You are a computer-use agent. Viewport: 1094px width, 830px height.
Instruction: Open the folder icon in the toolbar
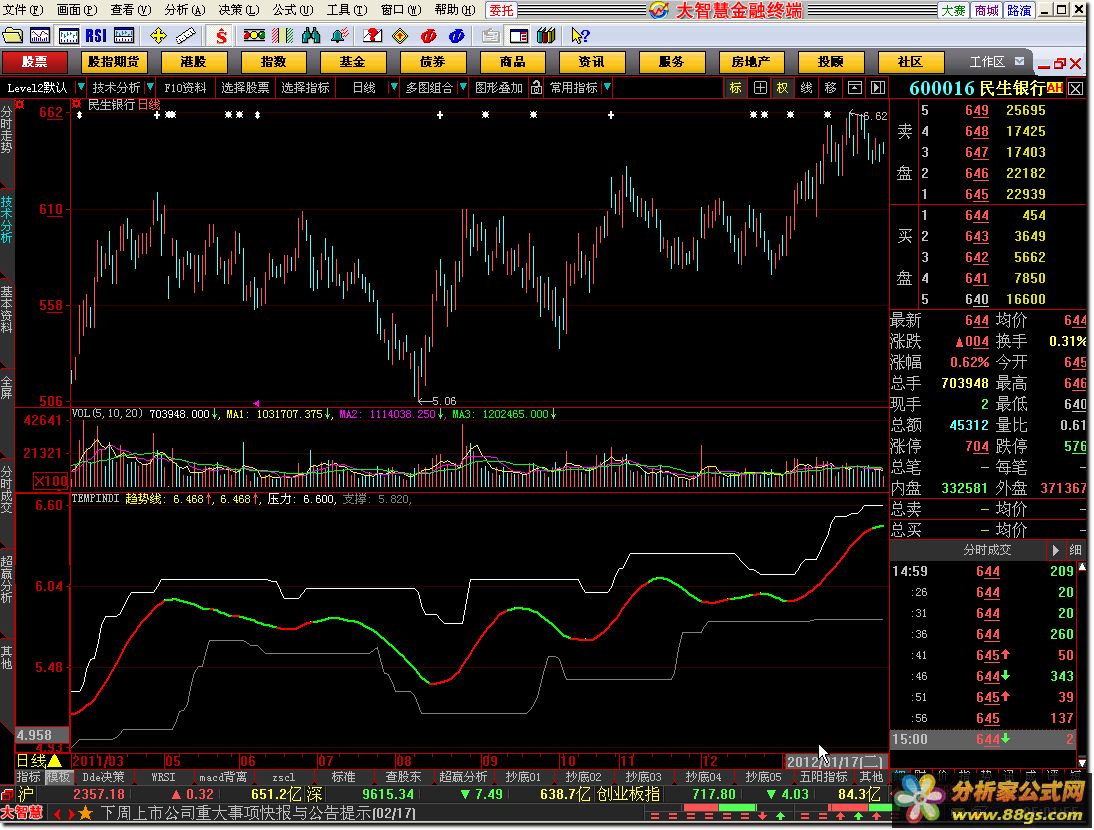pos(13,35)
